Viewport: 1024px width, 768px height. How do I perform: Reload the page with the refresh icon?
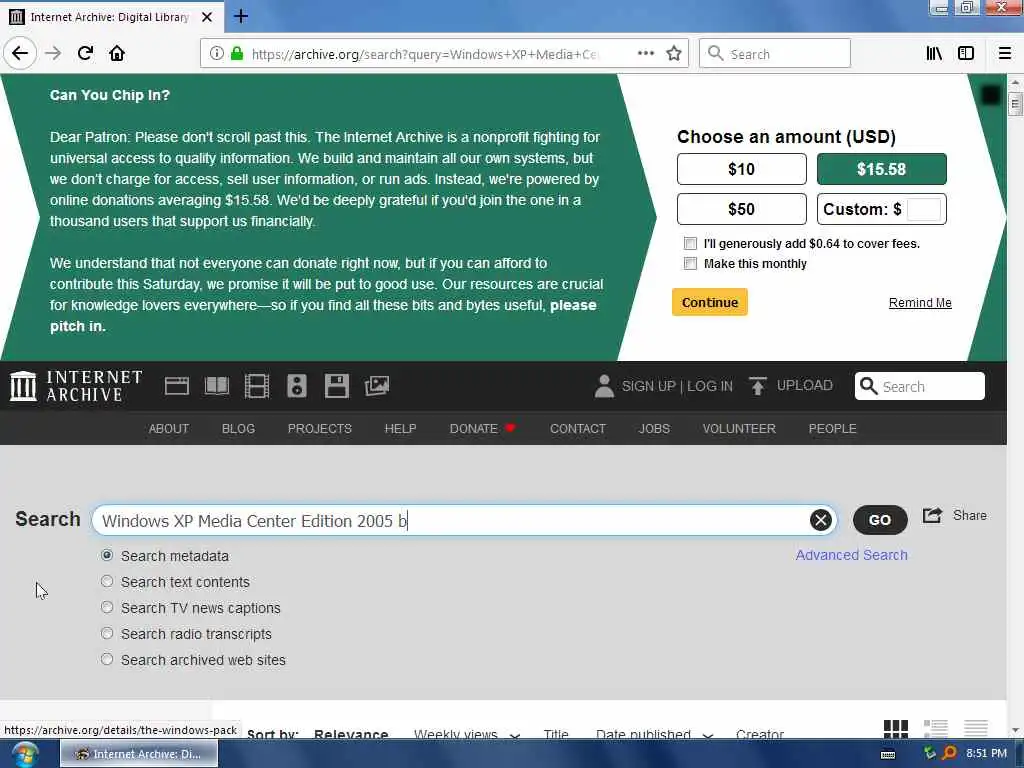click(x=85, y=53)
